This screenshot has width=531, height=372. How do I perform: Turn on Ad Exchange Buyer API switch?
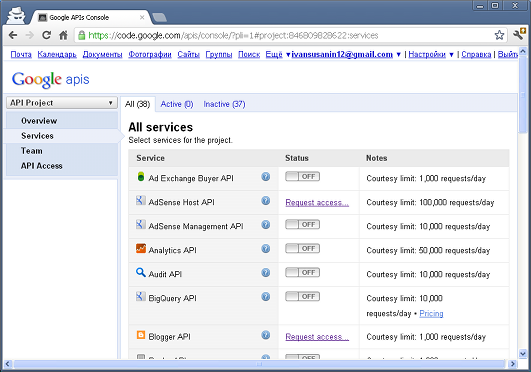pos(302,177)
